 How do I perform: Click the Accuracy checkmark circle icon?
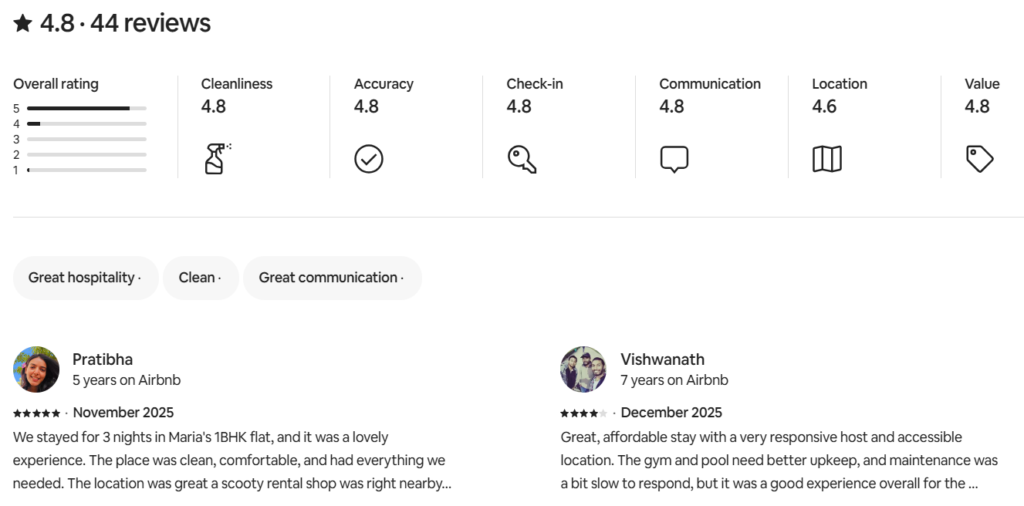[x=368, y=159]
